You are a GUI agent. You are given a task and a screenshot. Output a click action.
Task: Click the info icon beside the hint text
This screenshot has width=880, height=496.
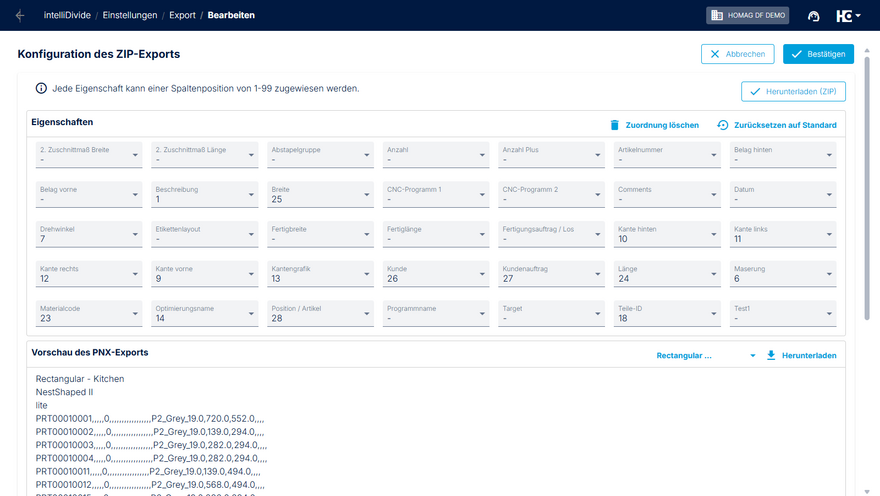(x=41, y=88)
